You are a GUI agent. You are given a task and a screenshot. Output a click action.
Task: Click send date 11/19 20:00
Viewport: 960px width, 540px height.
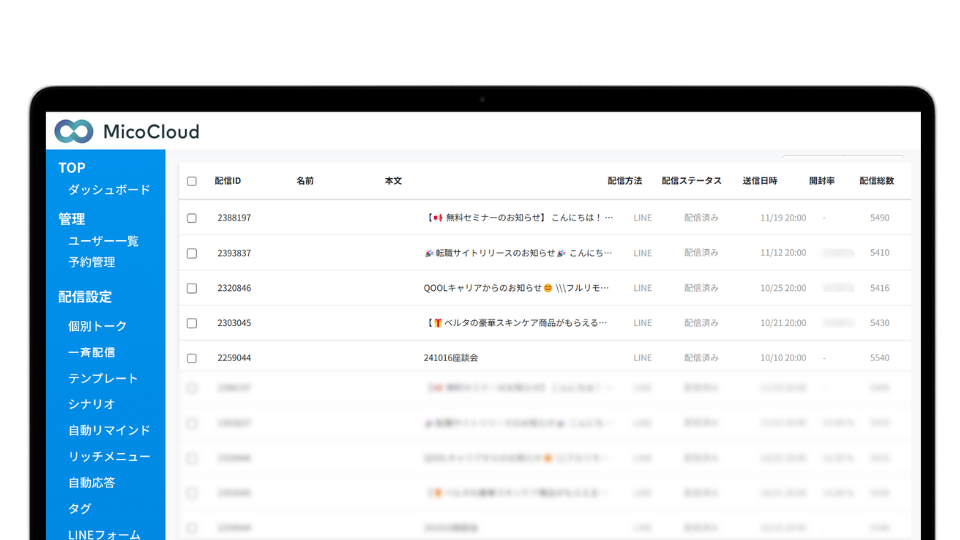(783, 218)
